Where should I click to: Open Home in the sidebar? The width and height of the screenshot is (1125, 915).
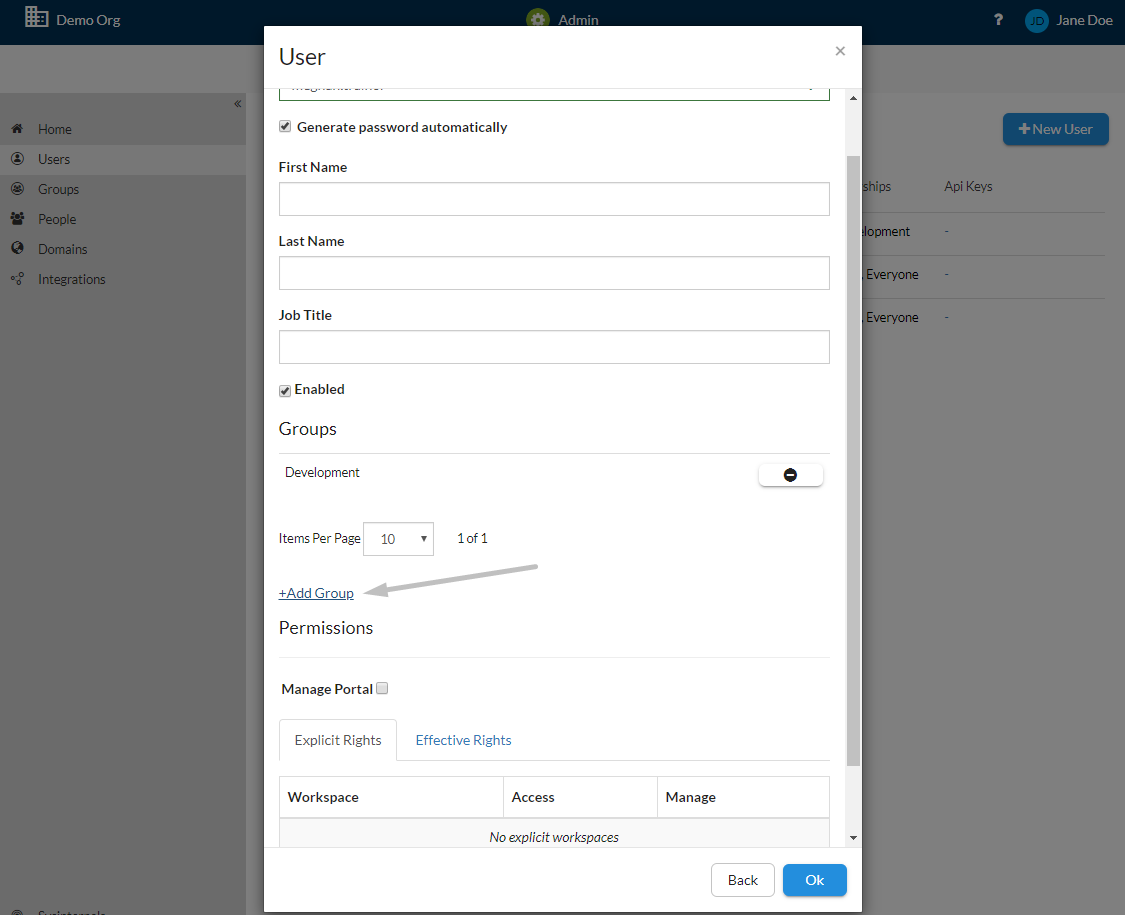pos(55,129)
